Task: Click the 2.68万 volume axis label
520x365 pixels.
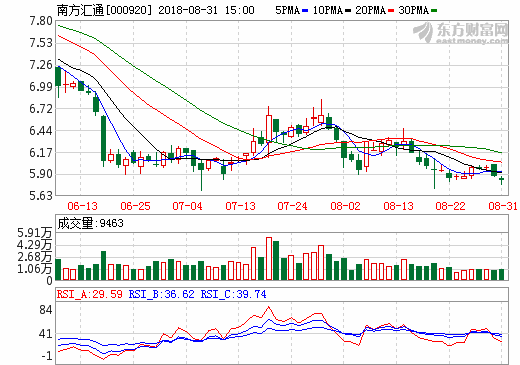Action: (35, 257)
